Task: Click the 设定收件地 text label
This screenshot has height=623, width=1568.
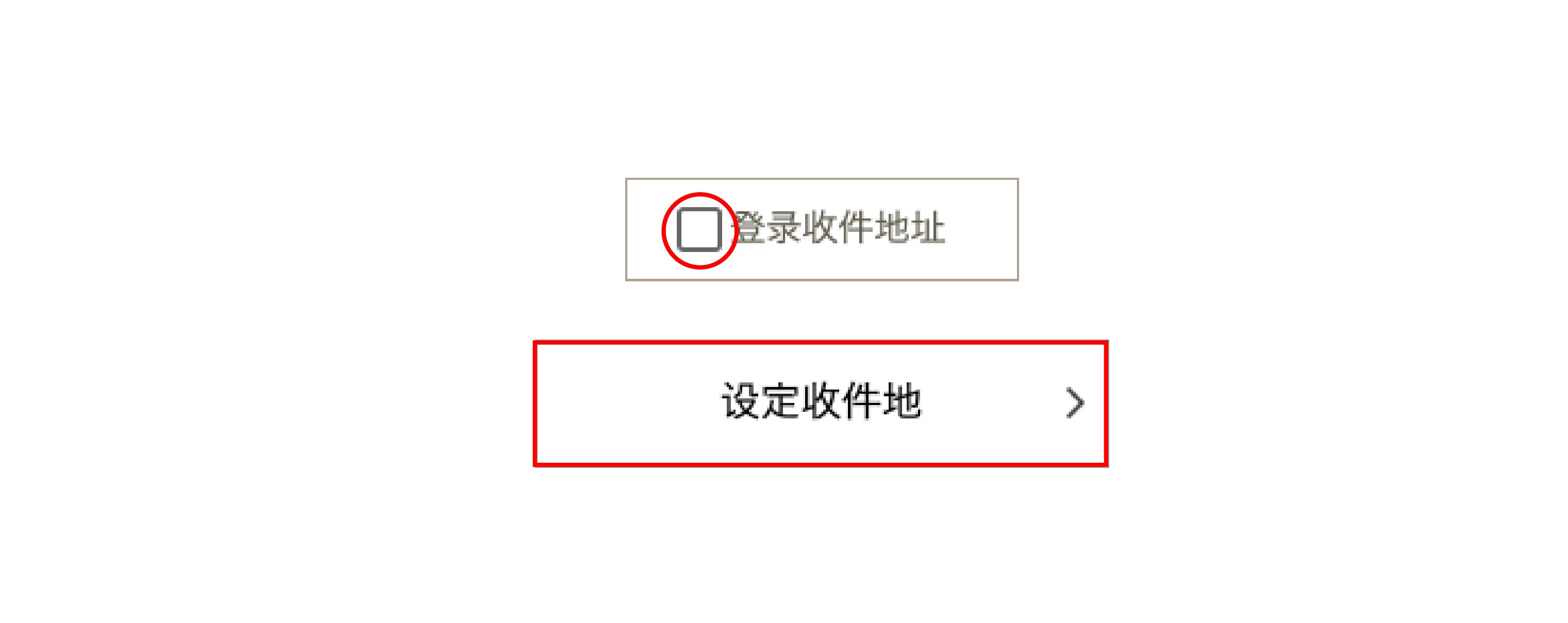Action: click(822, 401)
